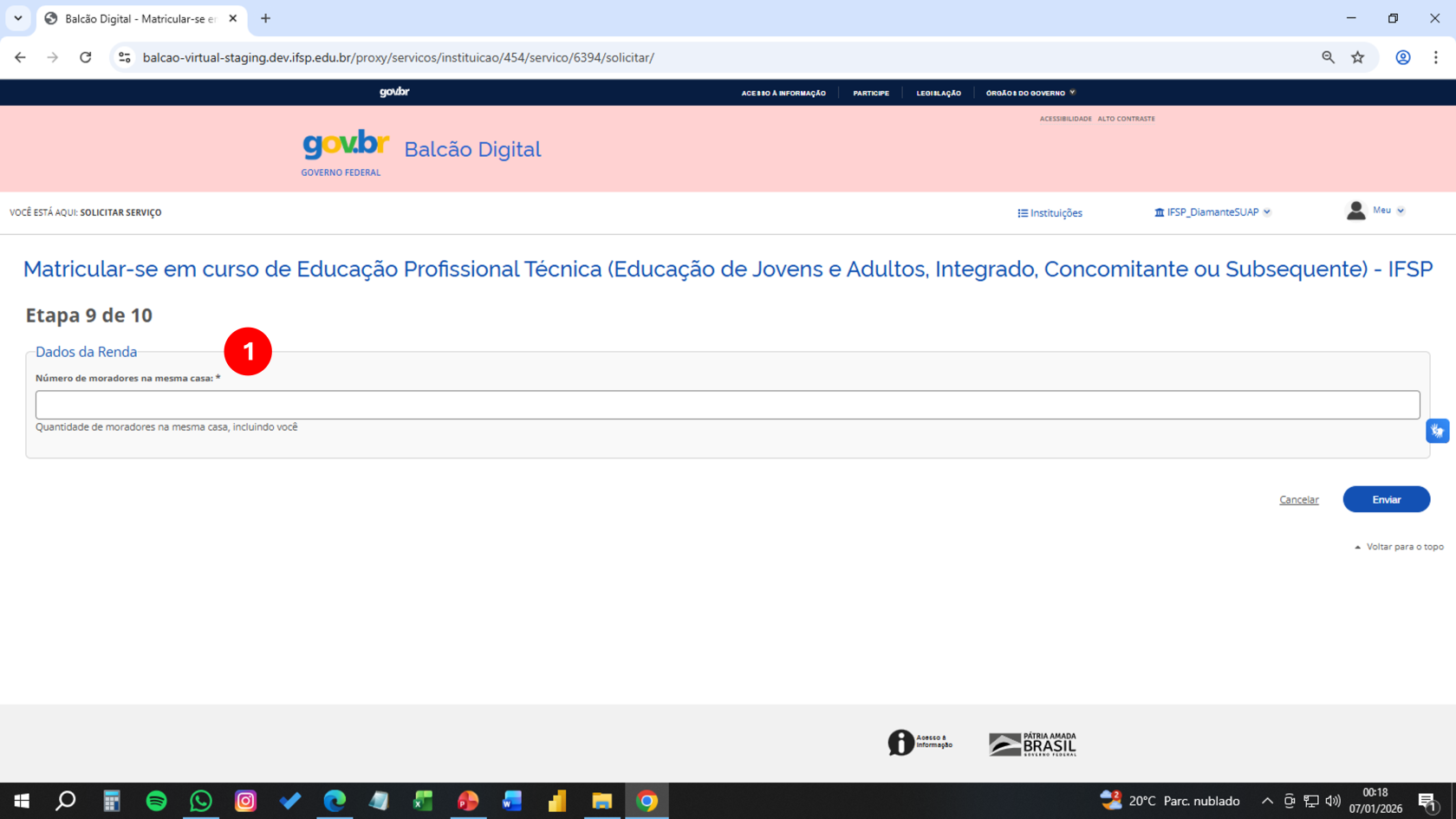1456x819 pixels.
Task: Bookmark the page using the star icon
Action: [1359, 57]
